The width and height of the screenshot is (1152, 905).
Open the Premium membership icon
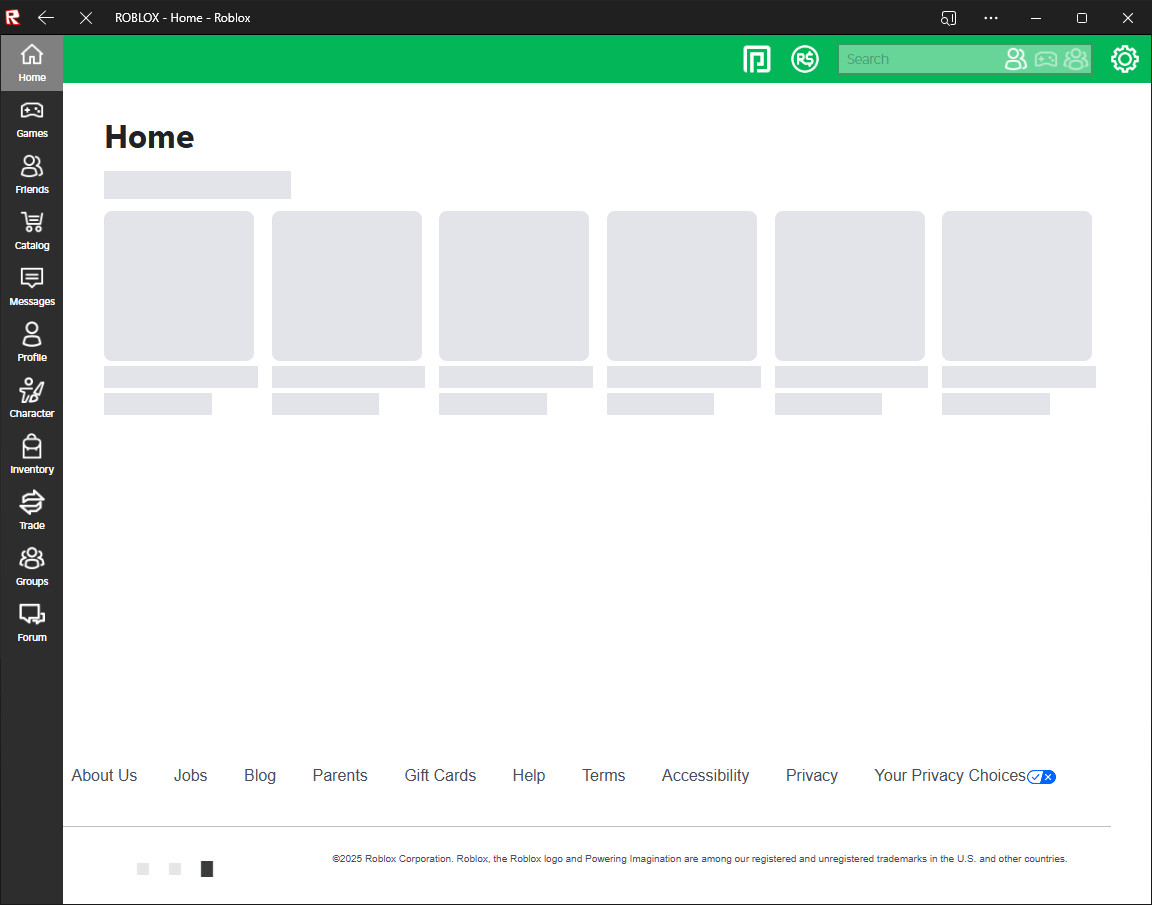pos(757,59)
